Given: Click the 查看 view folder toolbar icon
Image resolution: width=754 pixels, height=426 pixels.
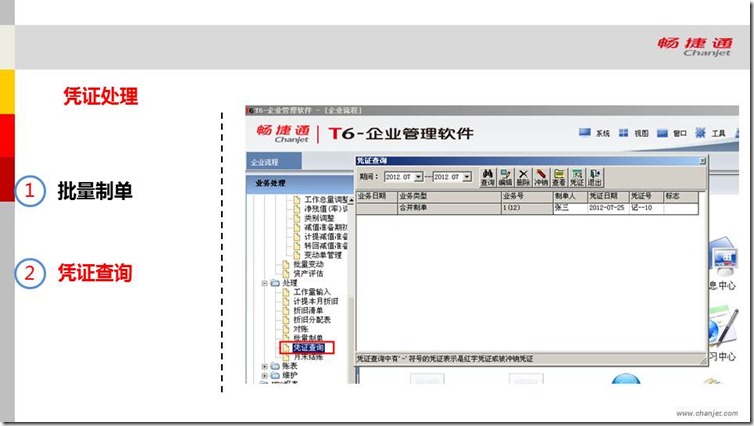Looking at the screenshot, I should (x=559, y=177).
